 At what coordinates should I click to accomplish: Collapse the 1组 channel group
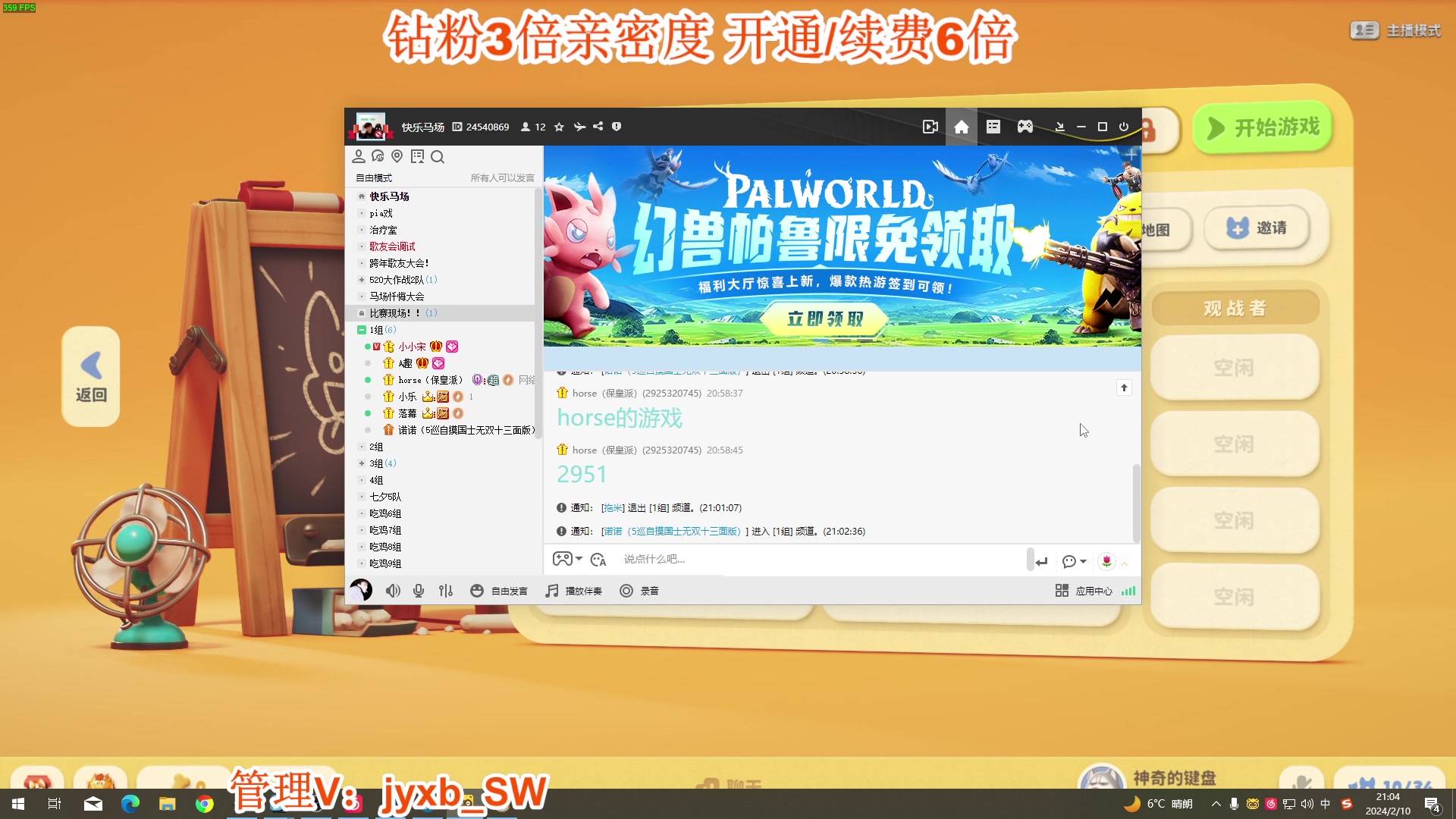(x=362, y=330)
